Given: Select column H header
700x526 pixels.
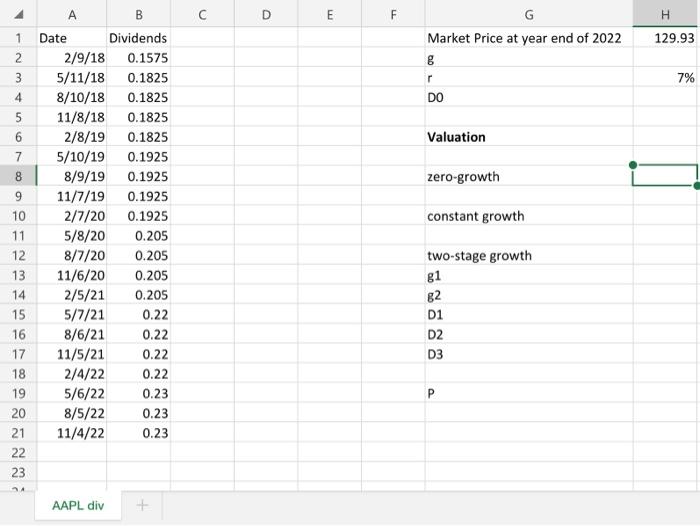Looking at the screenshot, I should (665, 14).
